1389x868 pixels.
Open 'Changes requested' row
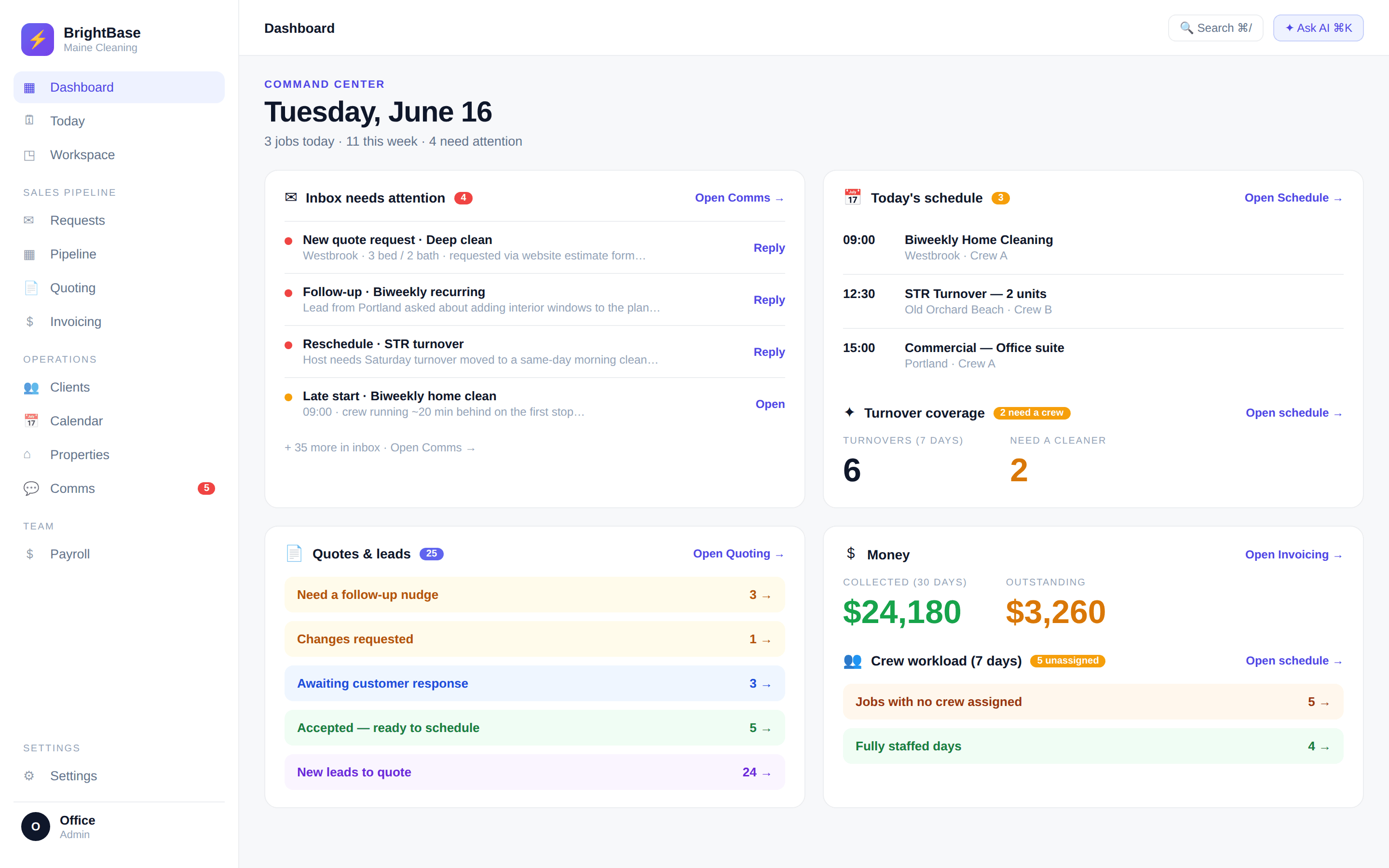point(534,639)
